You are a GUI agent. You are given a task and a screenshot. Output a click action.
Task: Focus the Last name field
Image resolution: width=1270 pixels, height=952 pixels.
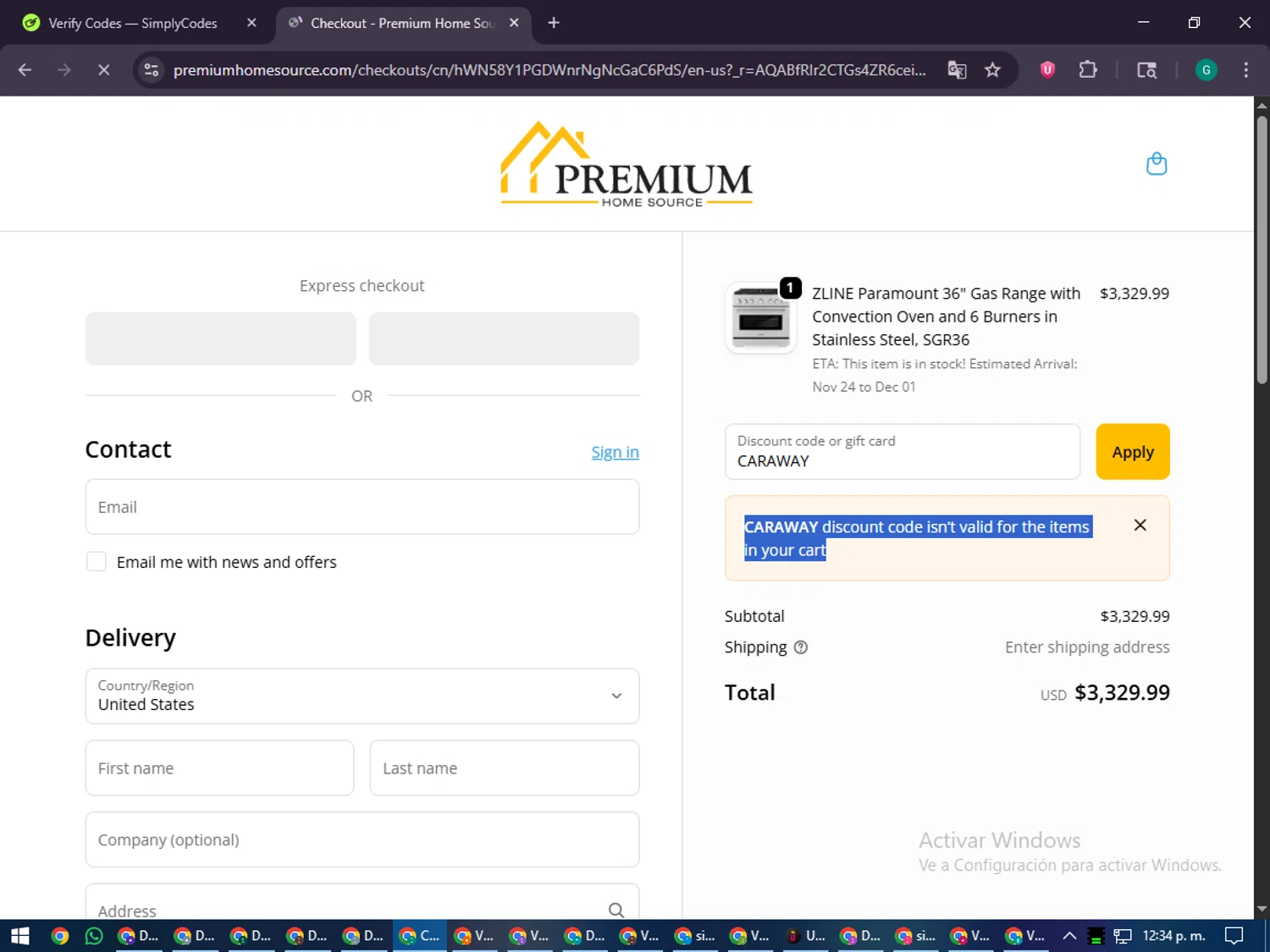coord(505,768)
